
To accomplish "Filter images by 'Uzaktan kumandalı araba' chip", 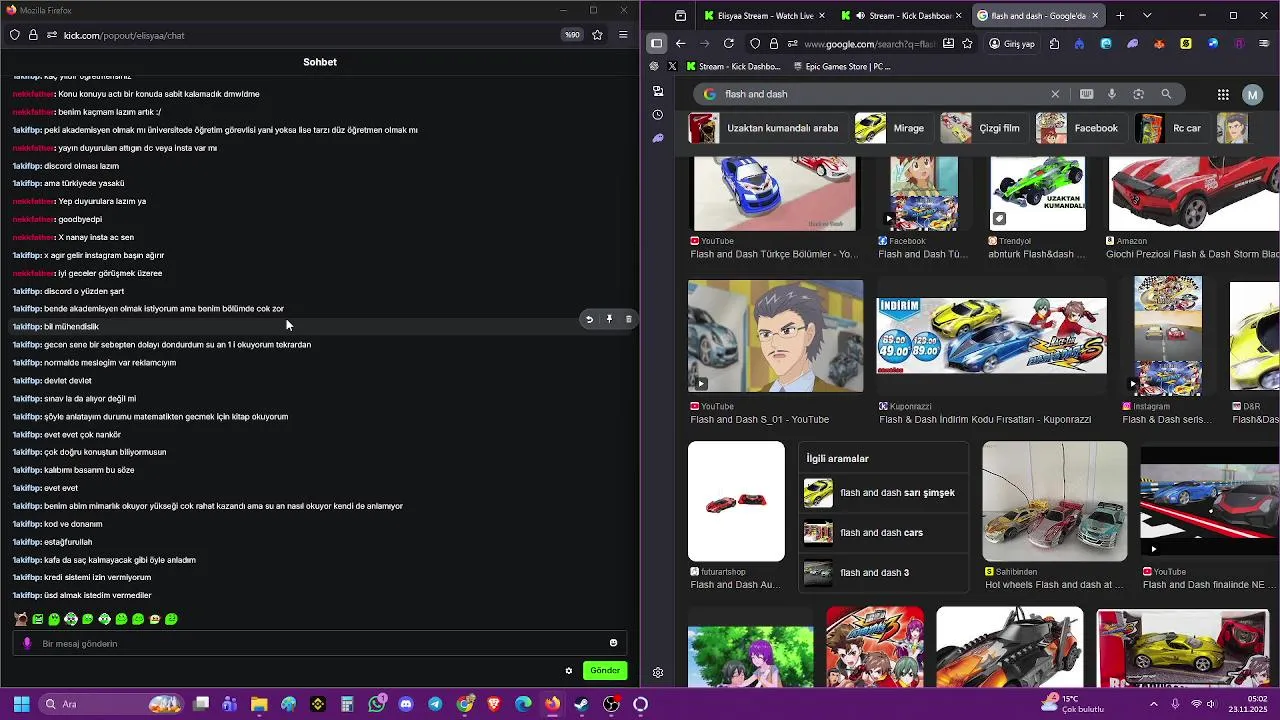I will (767, 128).
